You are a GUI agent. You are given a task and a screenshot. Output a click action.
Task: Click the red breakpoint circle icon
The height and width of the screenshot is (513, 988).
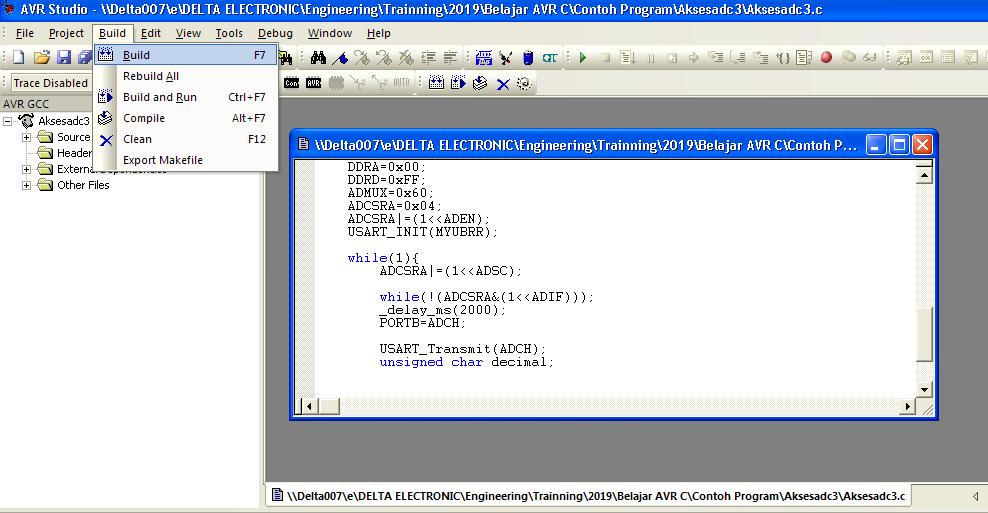coord(826,58)
